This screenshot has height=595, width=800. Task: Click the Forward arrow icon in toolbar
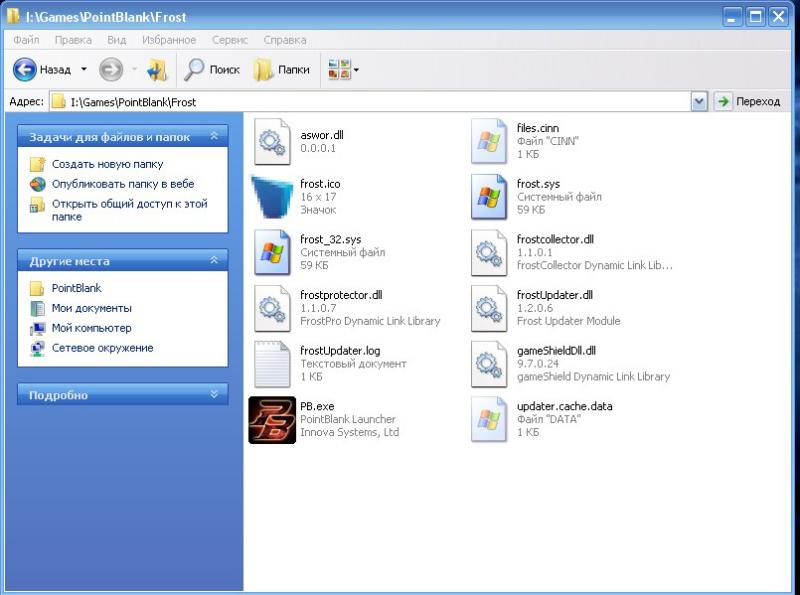[x=111, y=70]
